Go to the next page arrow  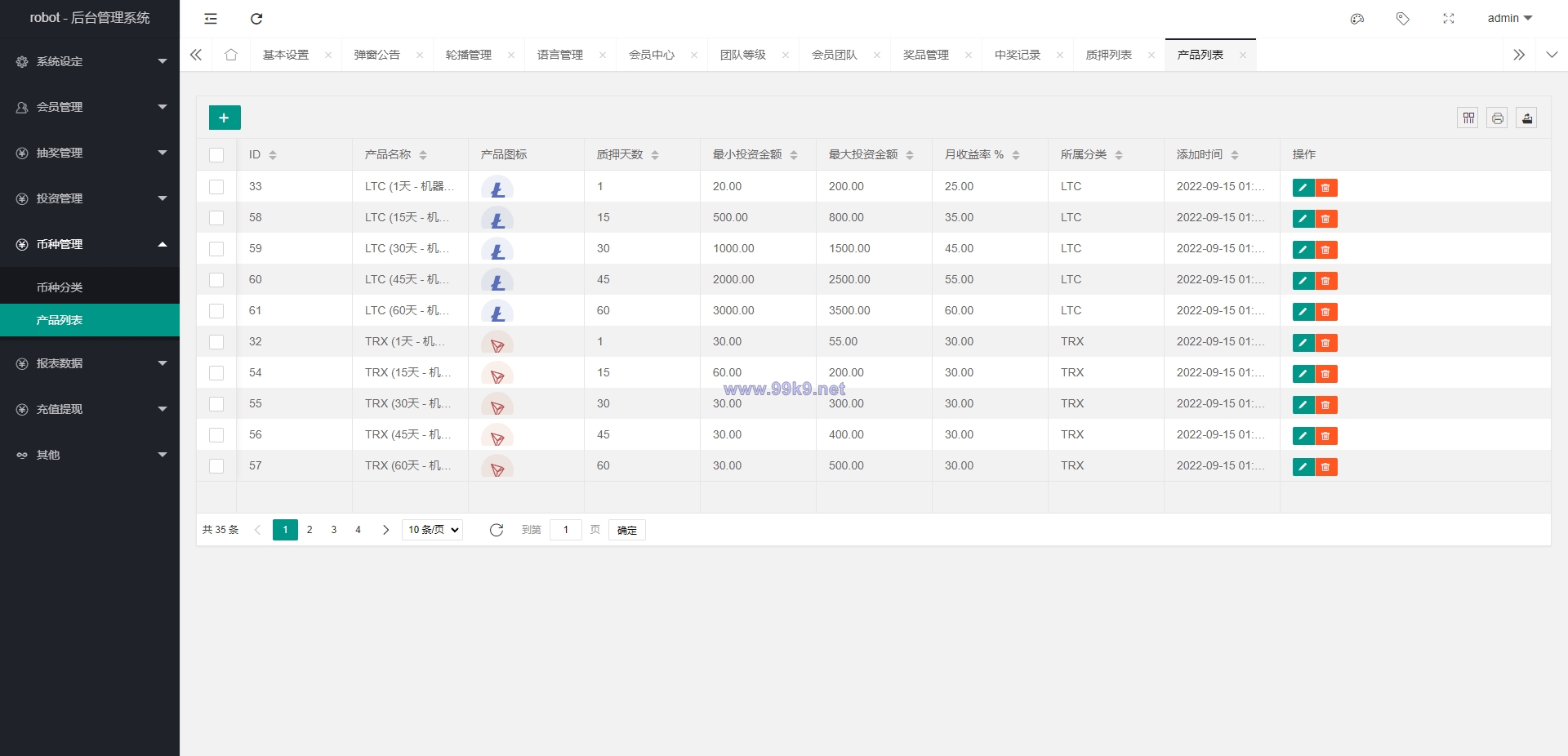point(385,530)
